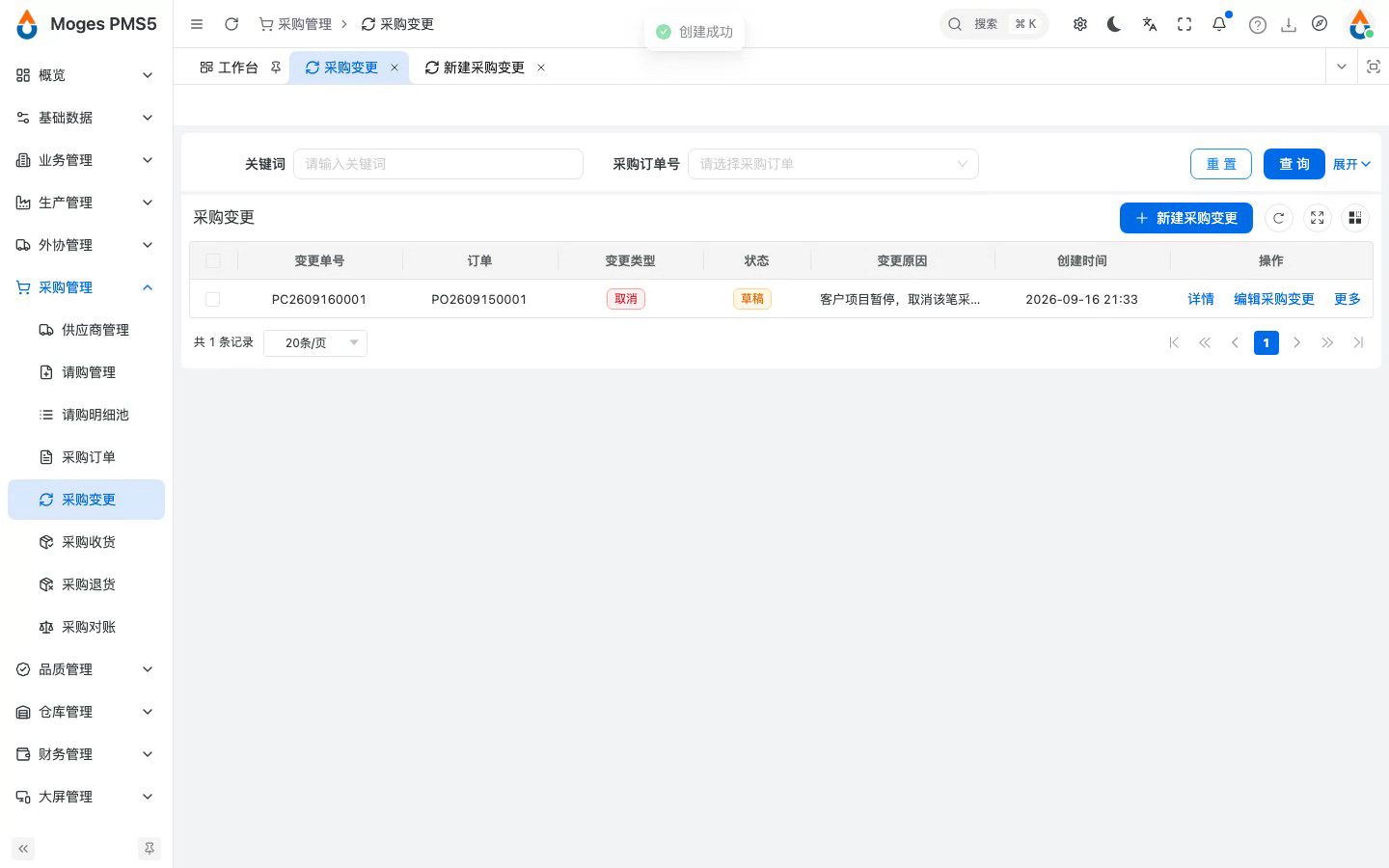Expand the table to fullscreen
1389x868 pixels.
click(x=1318, y=218)
